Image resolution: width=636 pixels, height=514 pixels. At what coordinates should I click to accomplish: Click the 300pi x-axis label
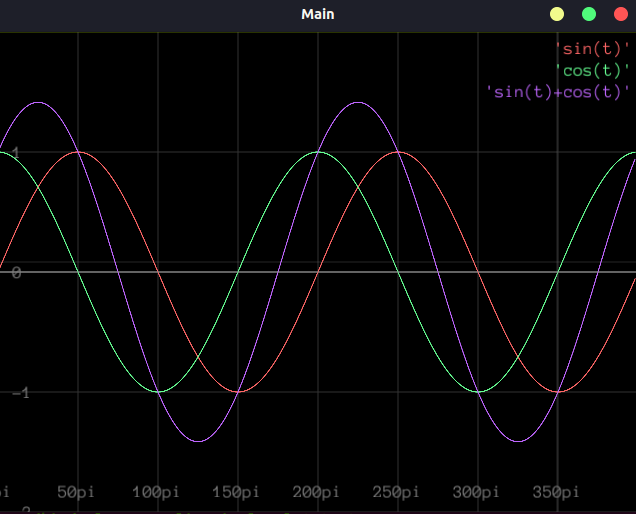475,492
